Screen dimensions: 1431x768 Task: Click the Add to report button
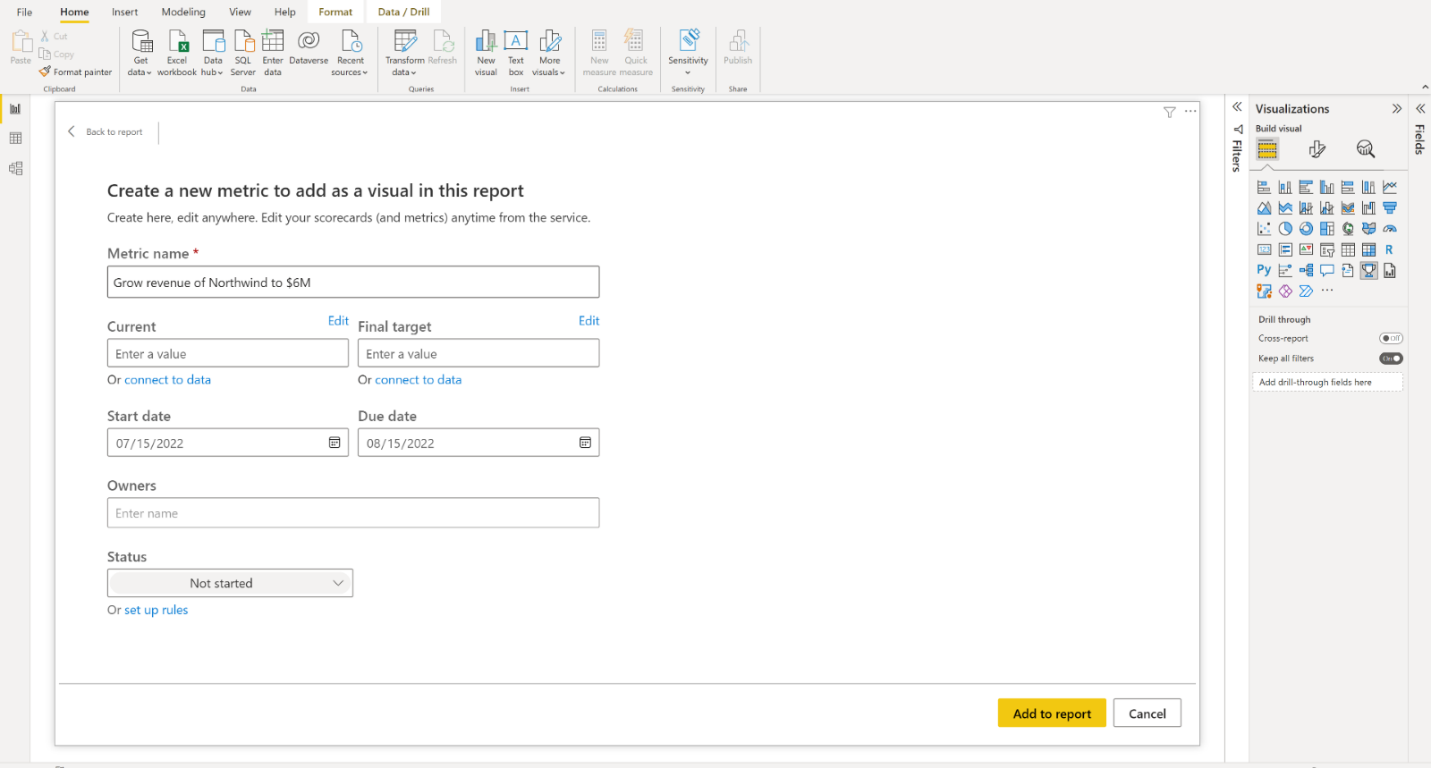[1051, 713]
